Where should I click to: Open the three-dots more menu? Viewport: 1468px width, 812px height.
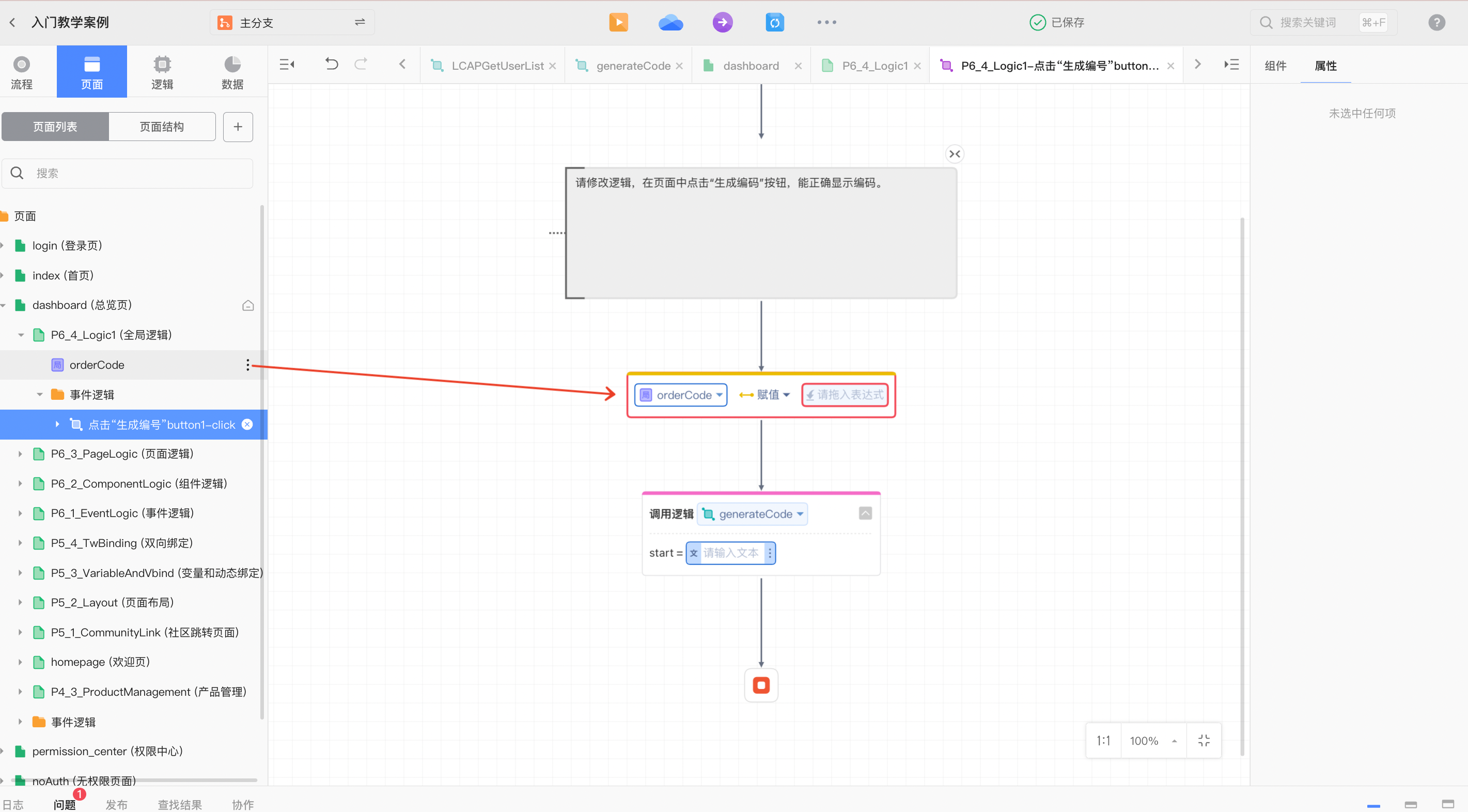tap(826, 22)
